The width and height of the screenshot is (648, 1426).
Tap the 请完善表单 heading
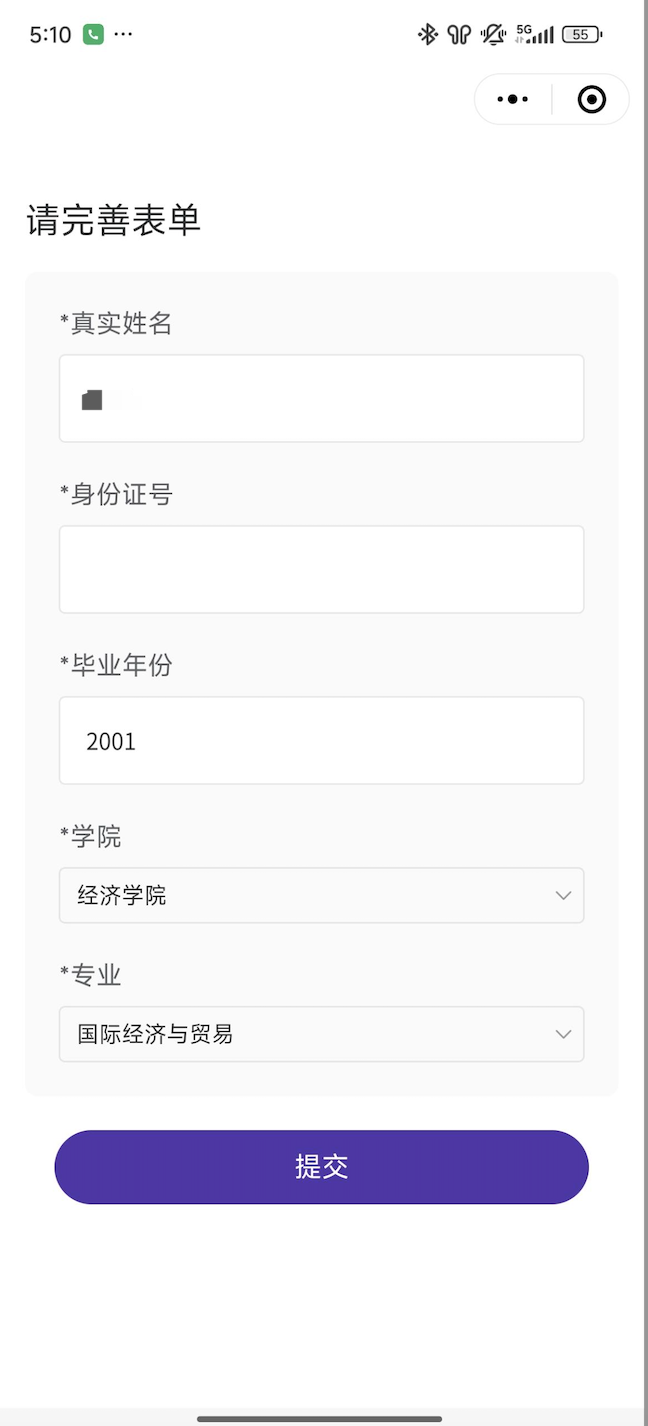tap(114, 221)
